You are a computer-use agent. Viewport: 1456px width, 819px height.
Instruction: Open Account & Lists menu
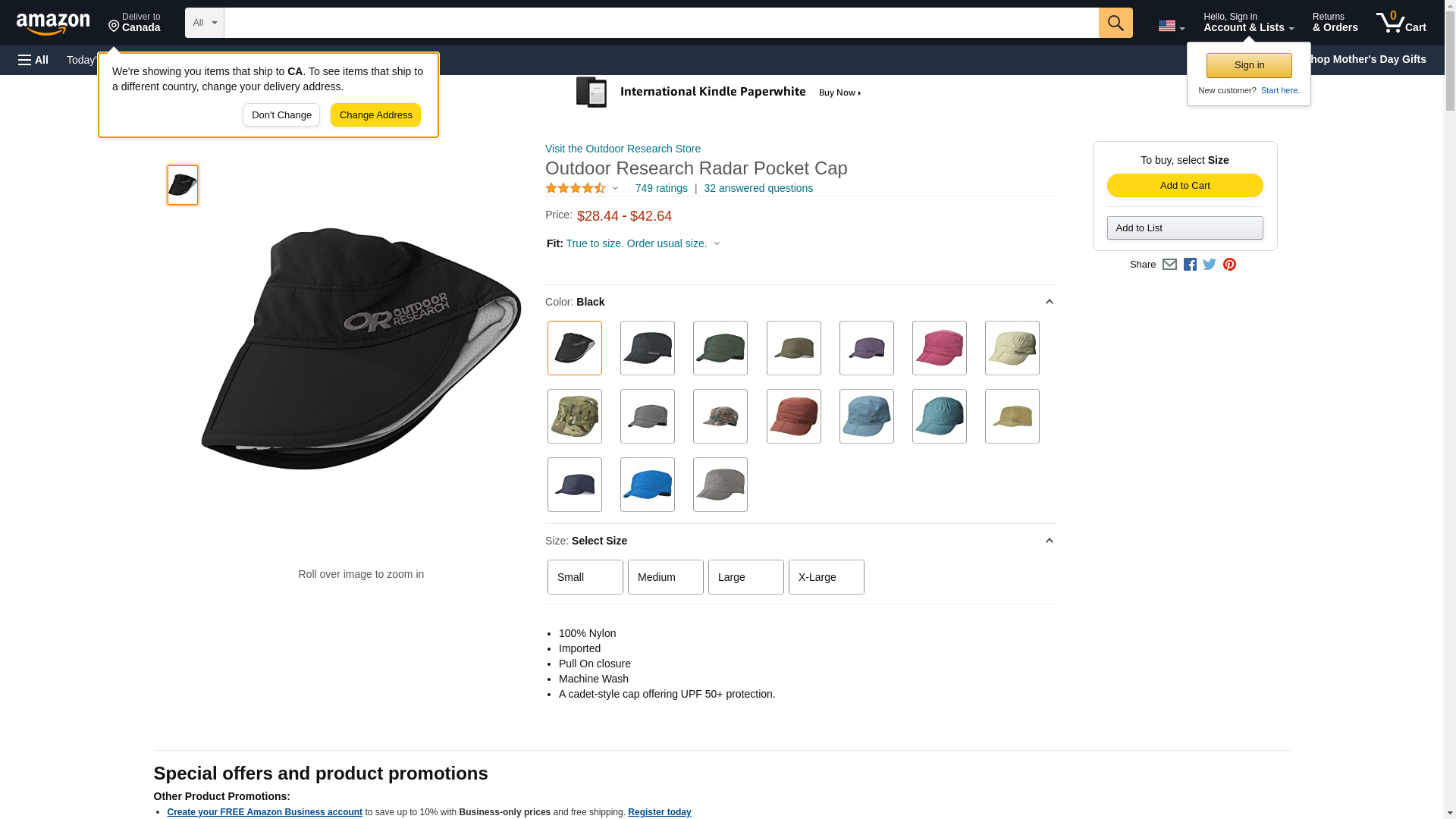coord(1248,22)
